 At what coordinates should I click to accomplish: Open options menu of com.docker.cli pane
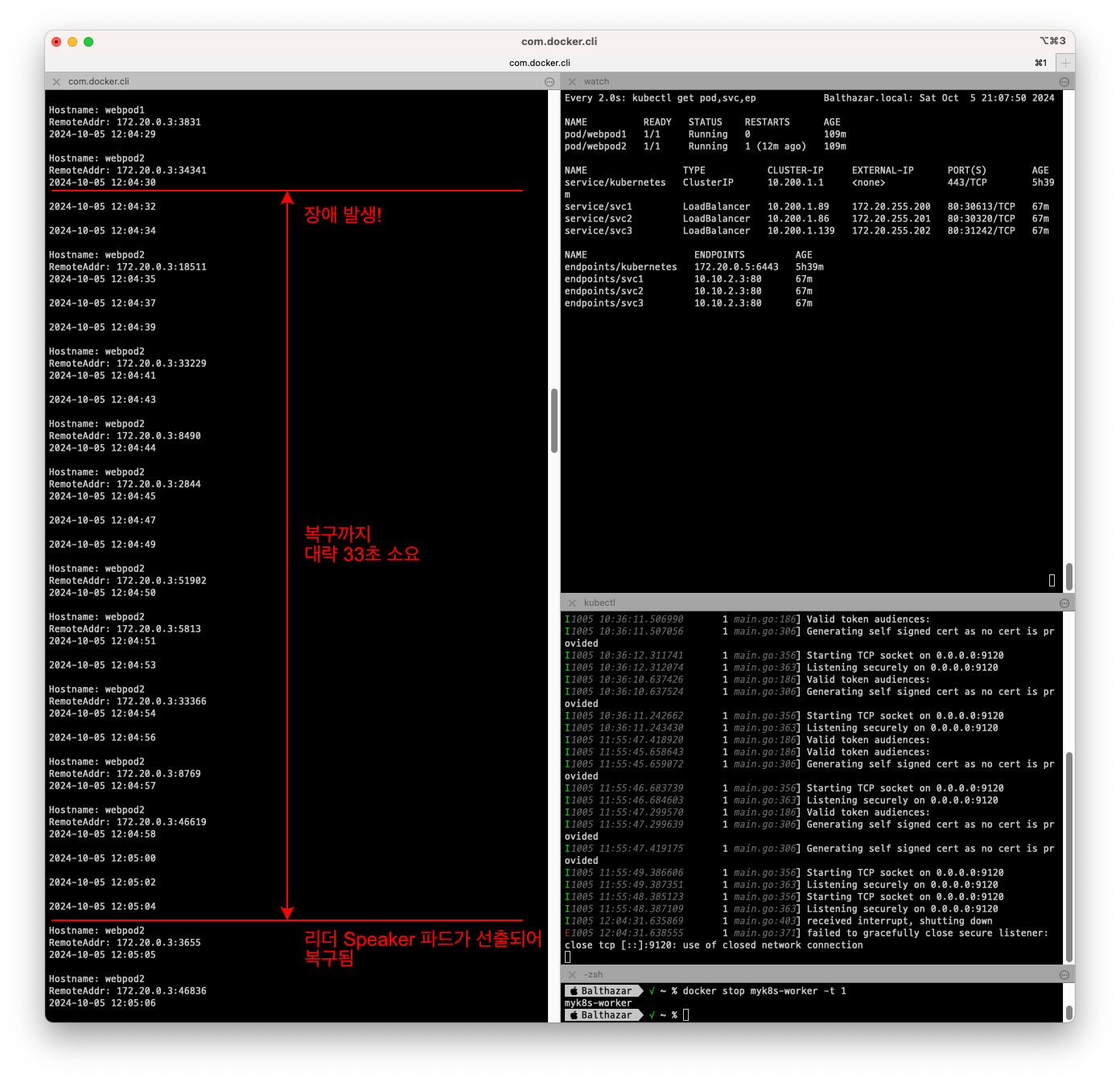click(x=550, y=81)
